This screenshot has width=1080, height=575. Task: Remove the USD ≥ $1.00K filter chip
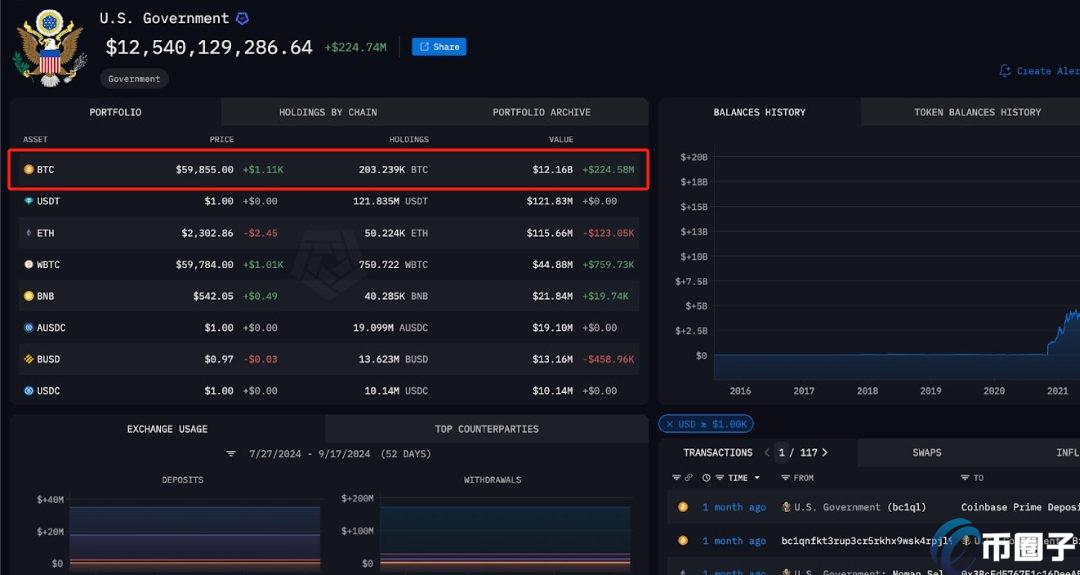click(669, 425)
